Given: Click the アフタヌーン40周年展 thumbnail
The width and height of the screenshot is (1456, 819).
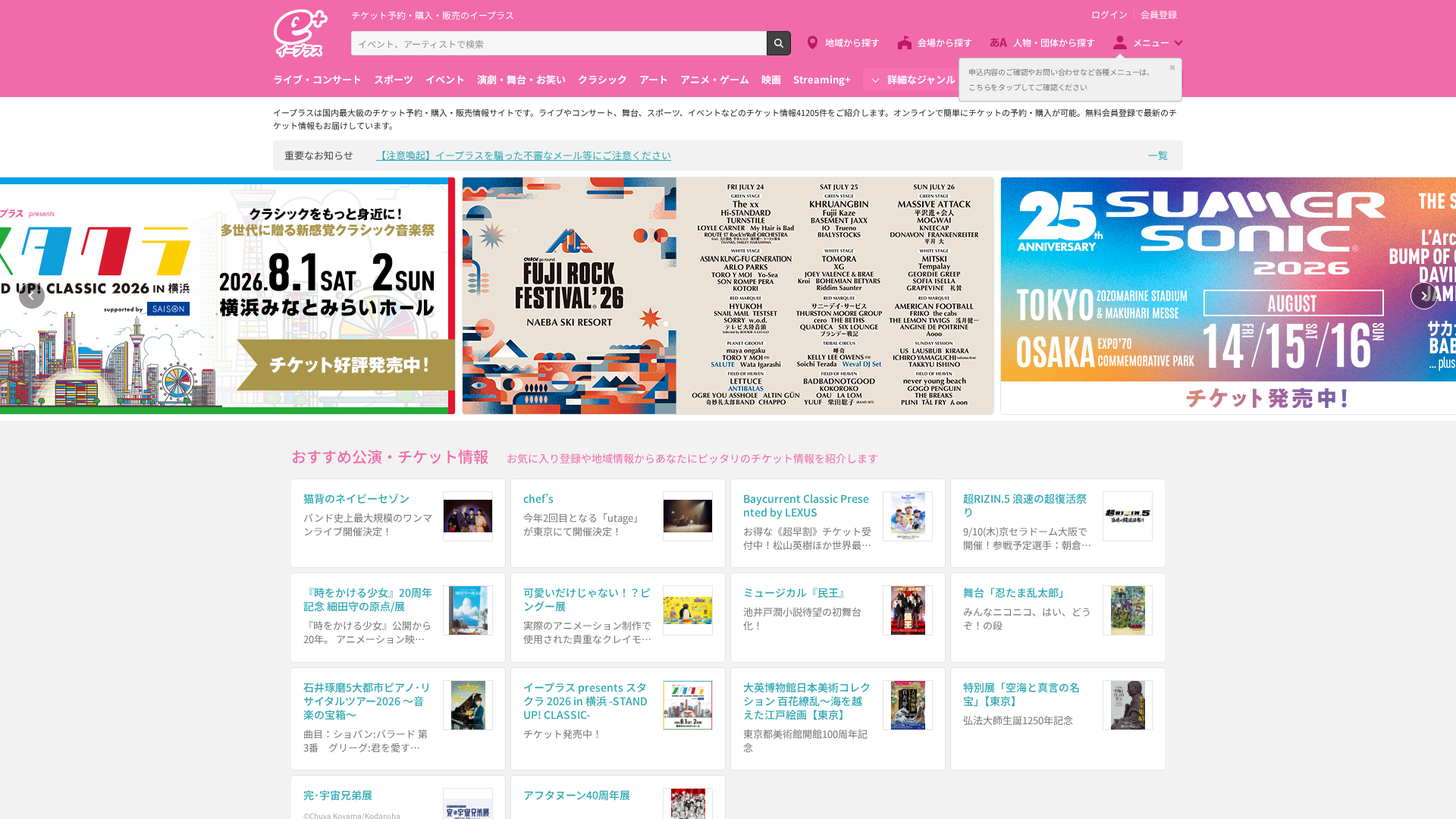Looking at the screenshot, I should (x=688, y=804).
